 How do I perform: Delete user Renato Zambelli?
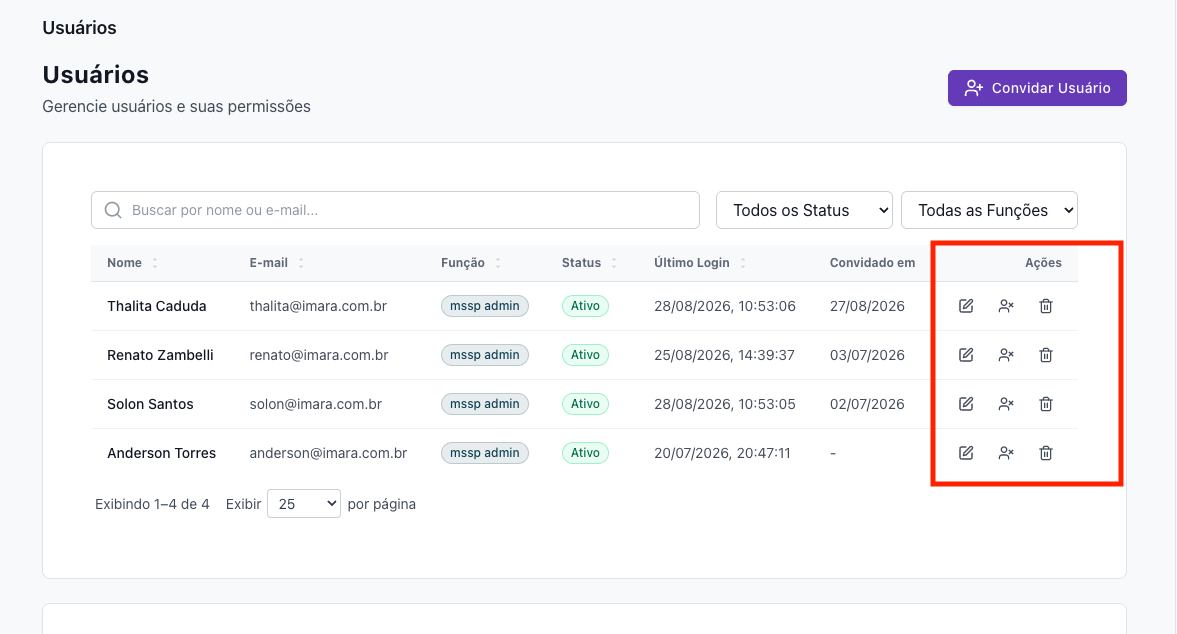pos(1046,355)
